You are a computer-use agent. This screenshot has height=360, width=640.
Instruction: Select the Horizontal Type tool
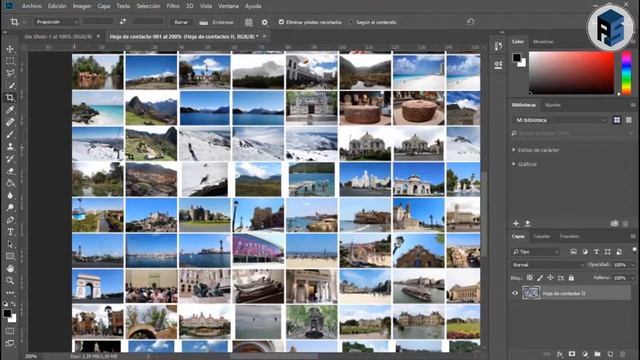pos(10,232)
